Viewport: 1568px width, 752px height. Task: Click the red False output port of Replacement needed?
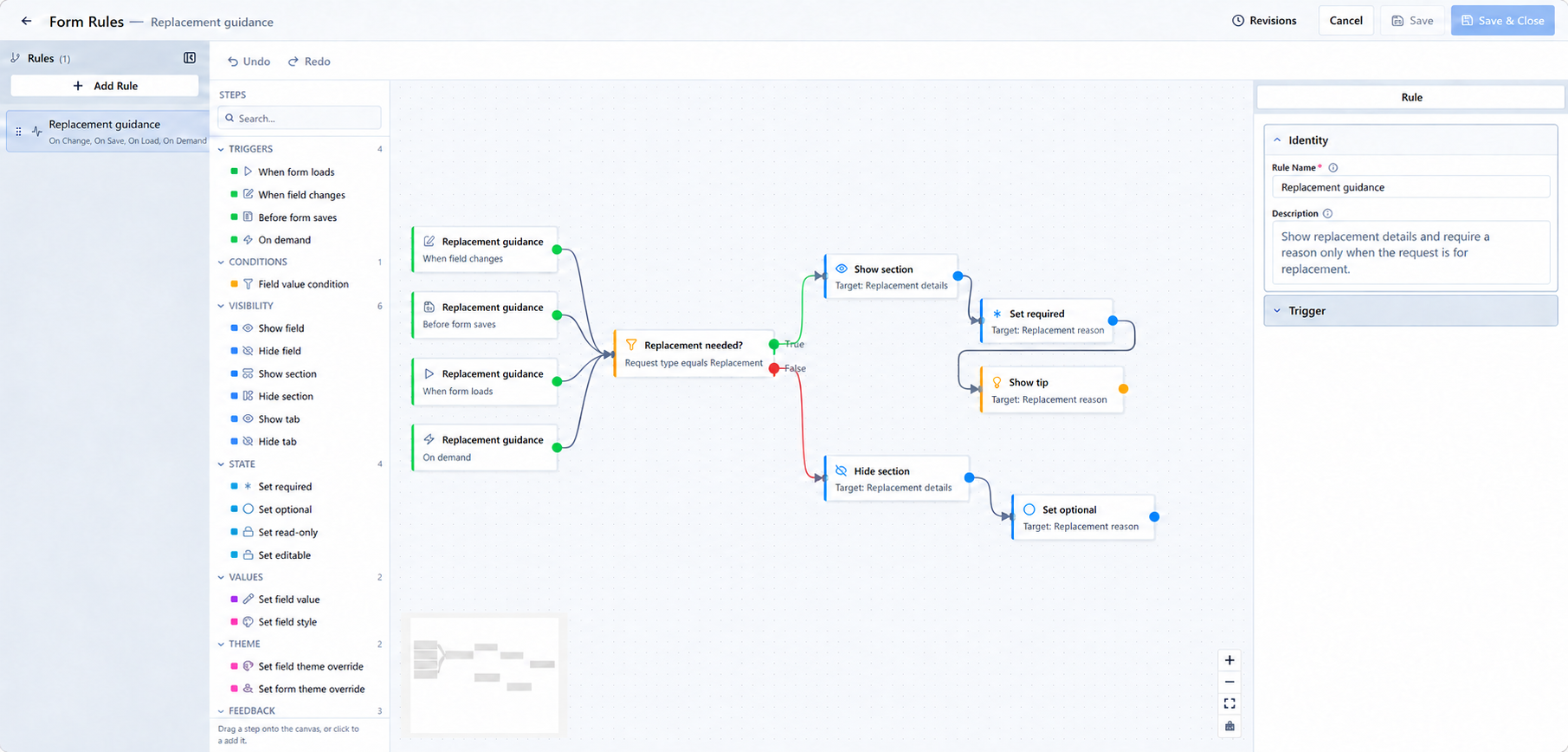(x=774, y=369)
